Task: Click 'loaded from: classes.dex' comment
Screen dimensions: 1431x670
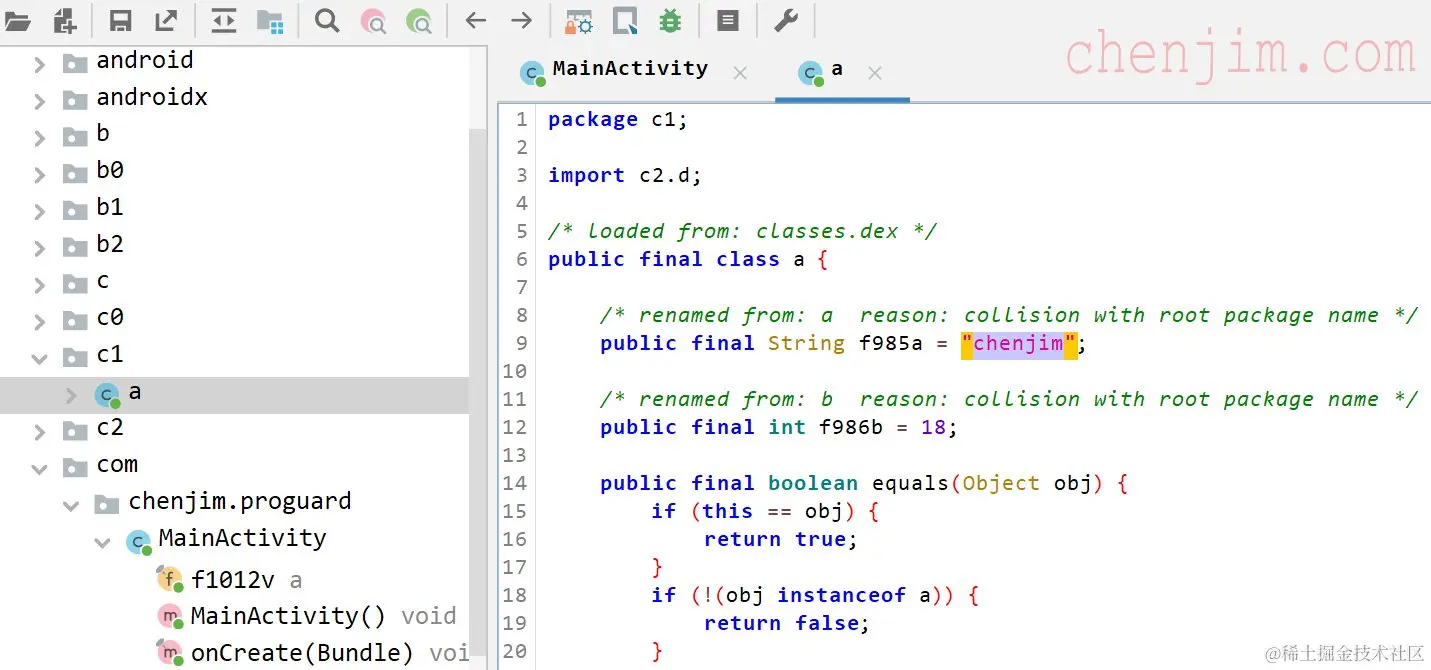Action: 742,232
